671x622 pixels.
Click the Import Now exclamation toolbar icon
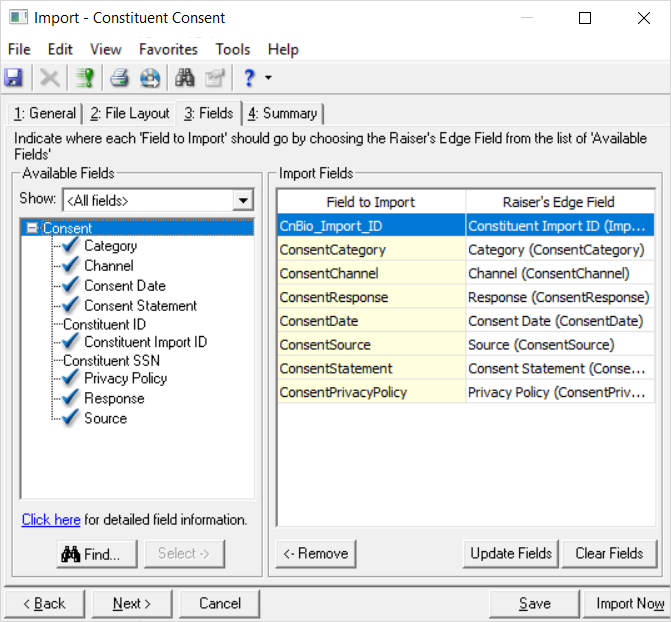85,77
